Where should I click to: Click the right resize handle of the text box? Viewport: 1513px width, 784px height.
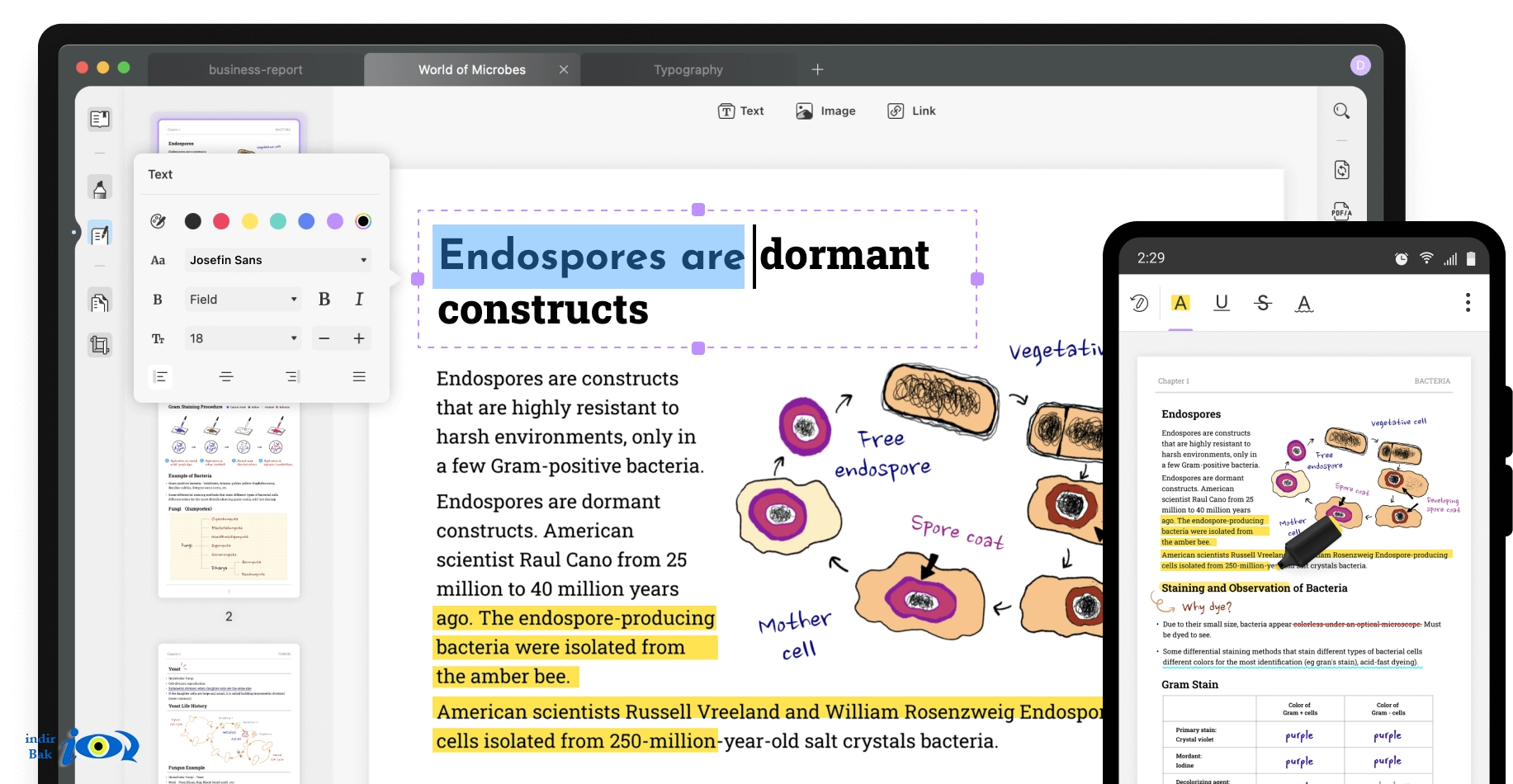click(977, 279)
